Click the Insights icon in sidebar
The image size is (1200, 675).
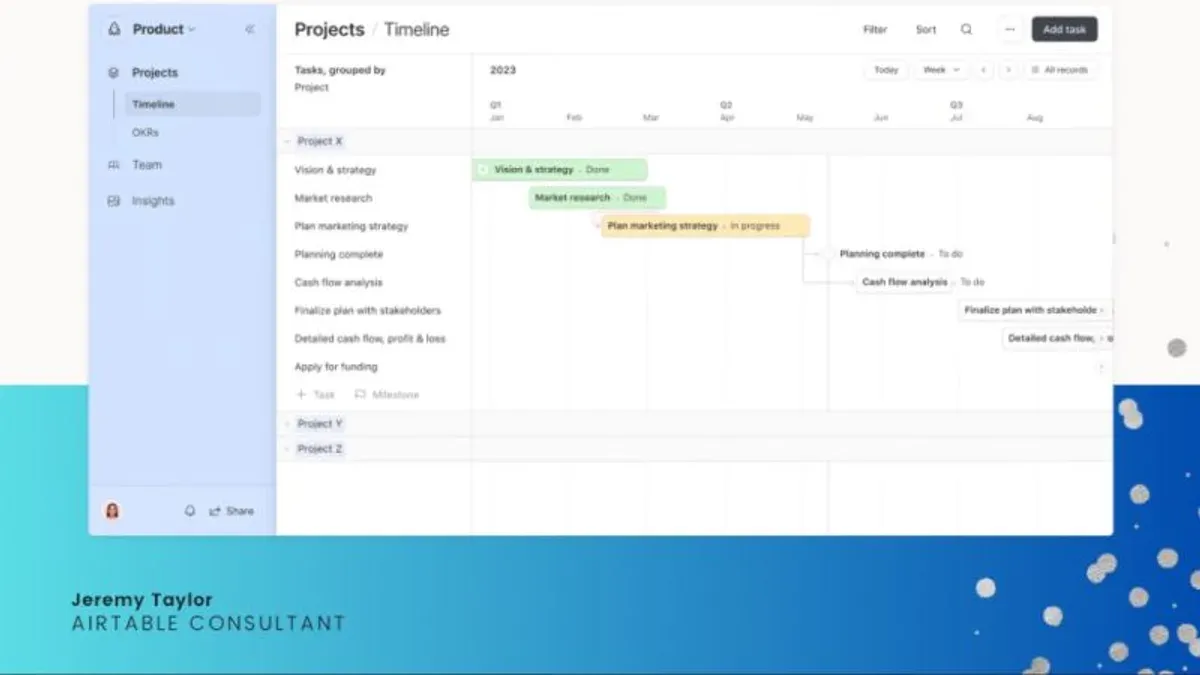pyautogui.click(x=113, y=201)
